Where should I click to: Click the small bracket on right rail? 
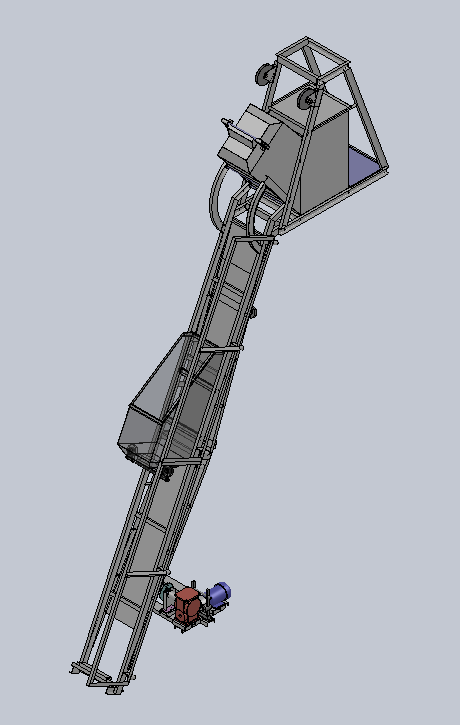[253, 313]
